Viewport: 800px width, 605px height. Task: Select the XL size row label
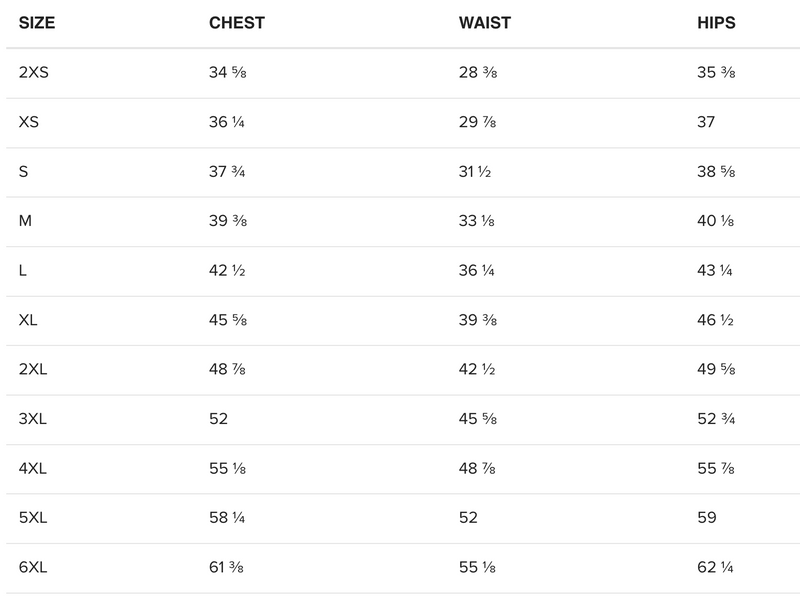(x=29, y=320)
